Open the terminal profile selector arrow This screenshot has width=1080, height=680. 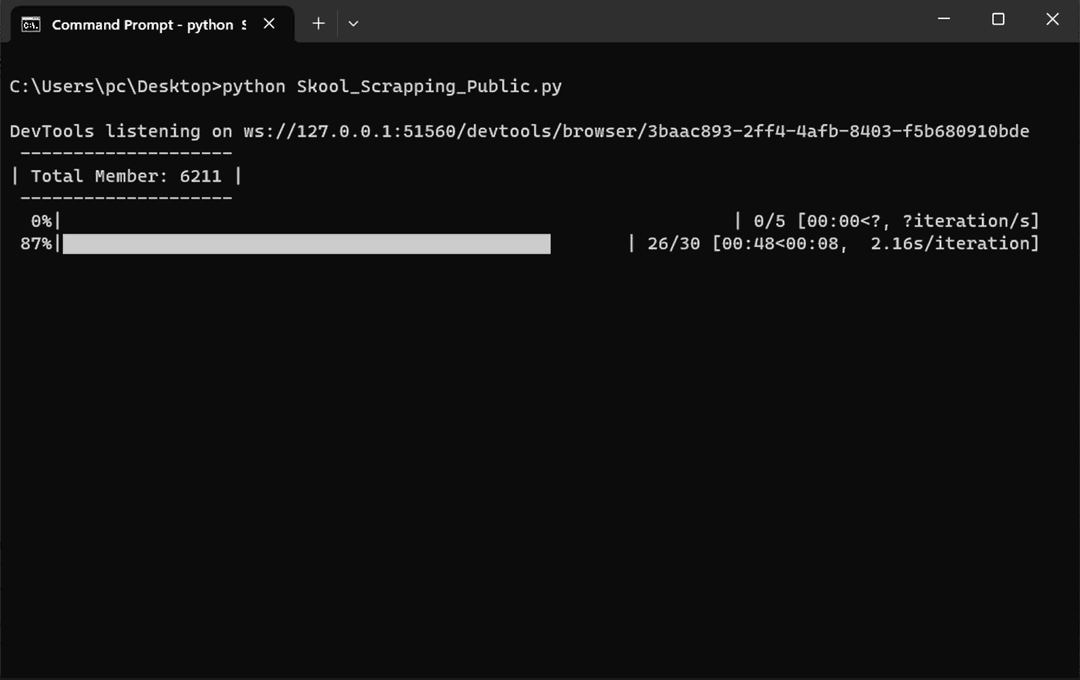[353, 23]
